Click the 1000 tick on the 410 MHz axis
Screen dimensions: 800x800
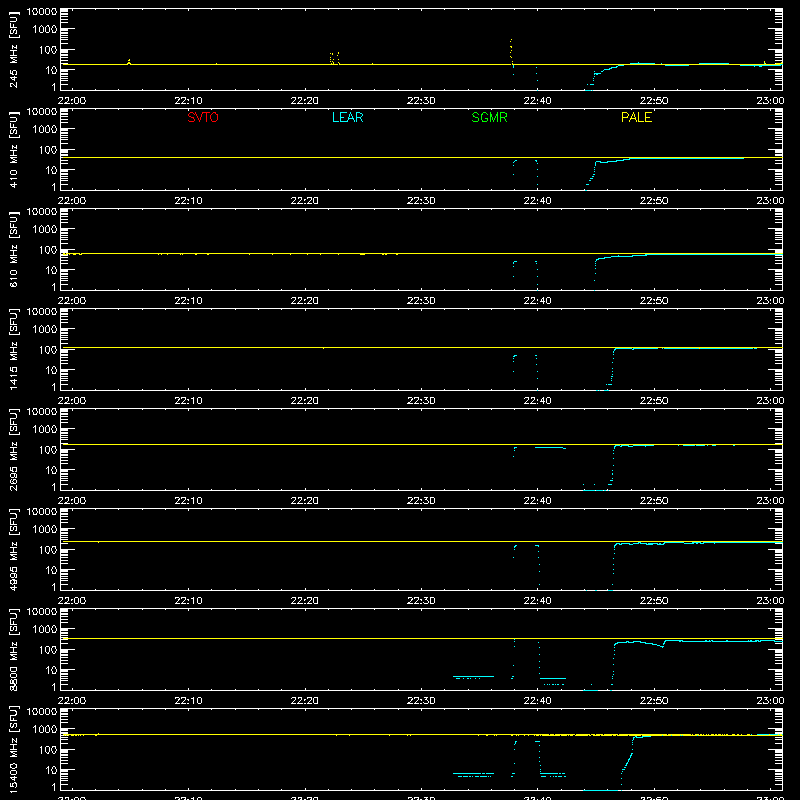click(x=45, y=129)
